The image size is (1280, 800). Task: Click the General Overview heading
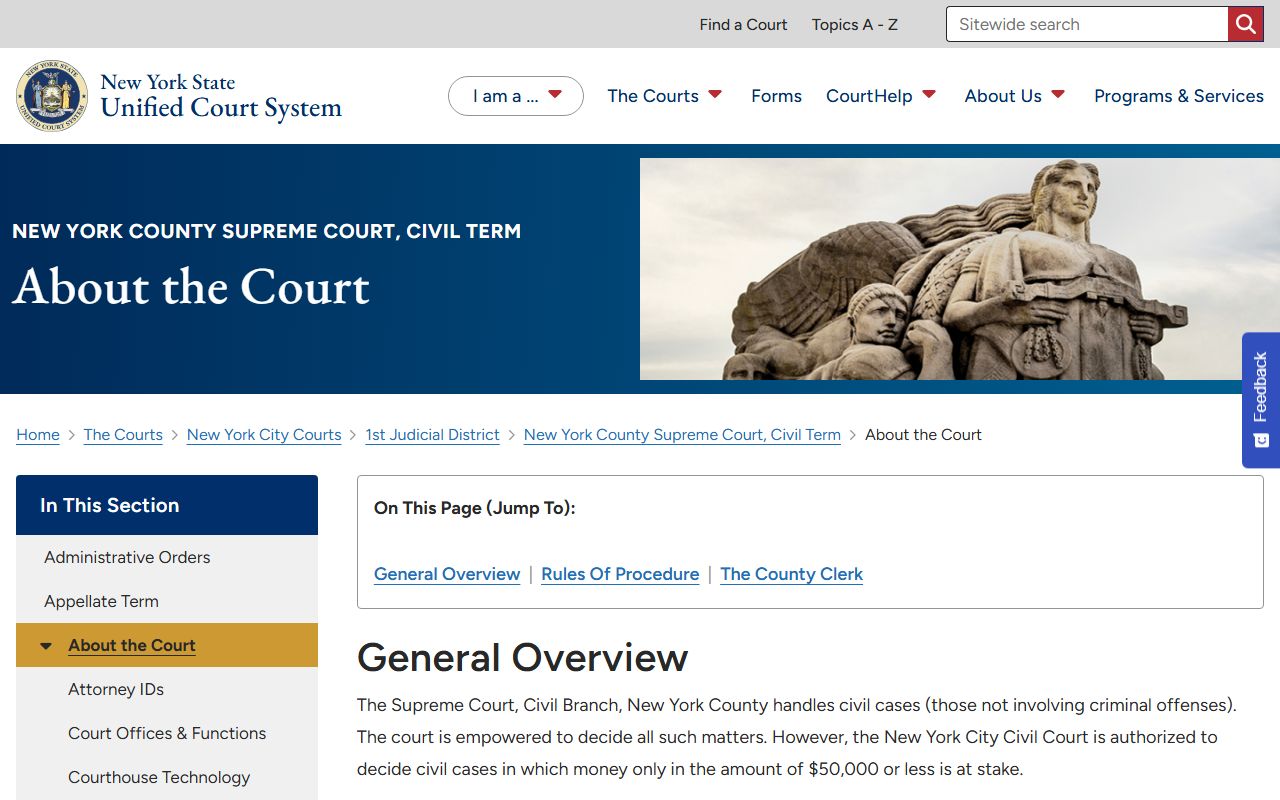pyautogui.click(x=523, y=657)
